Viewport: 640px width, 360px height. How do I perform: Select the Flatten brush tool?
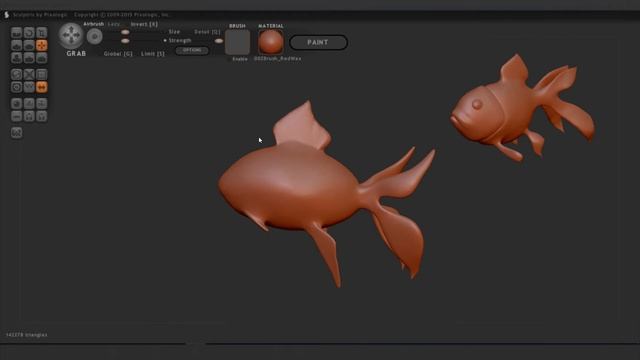(29, 45)
